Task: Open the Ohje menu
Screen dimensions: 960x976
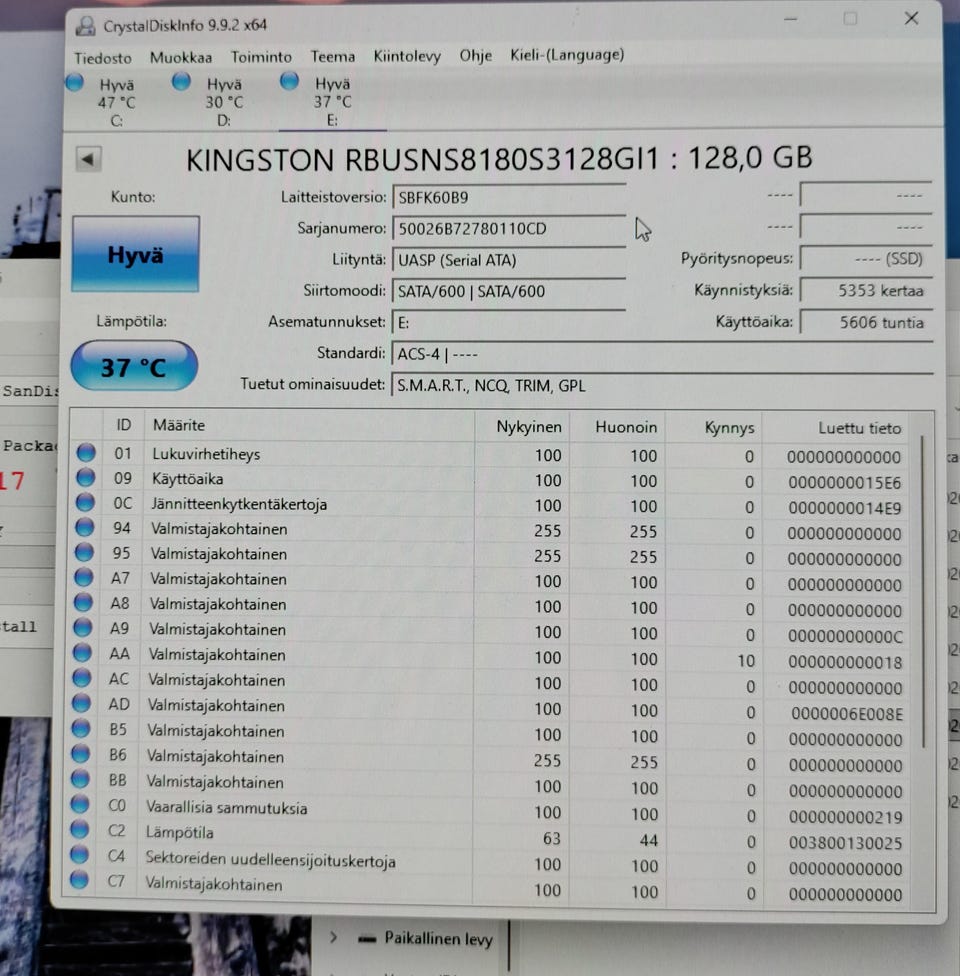Action: (x=475, y=55)
